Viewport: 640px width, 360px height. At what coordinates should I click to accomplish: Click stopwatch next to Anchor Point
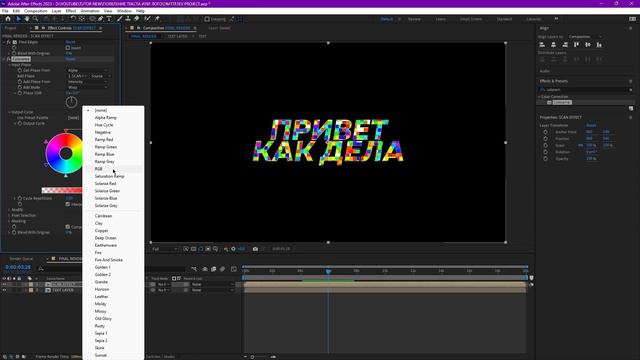click(546, 132)
